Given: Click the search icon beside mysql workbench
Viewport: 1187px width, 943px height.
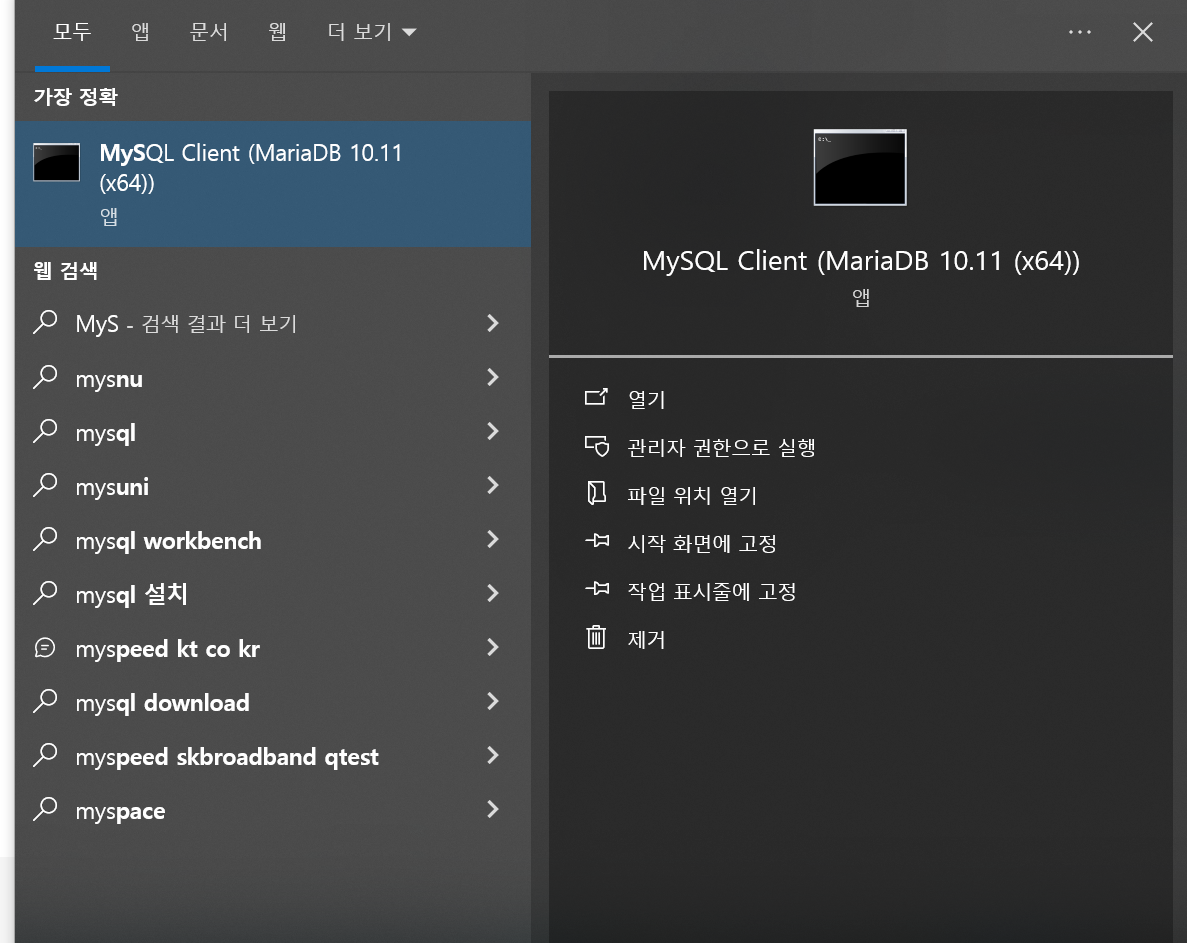Looking at the screenshot, I should [x=45, y=539].
